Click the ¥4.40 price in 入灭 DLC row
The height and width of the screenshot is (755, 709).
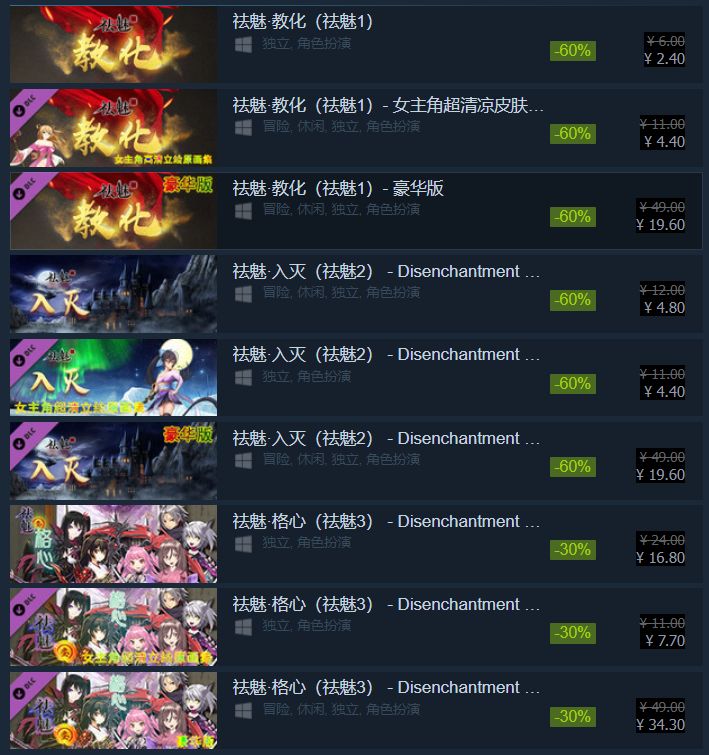click(x=665, y=392)
